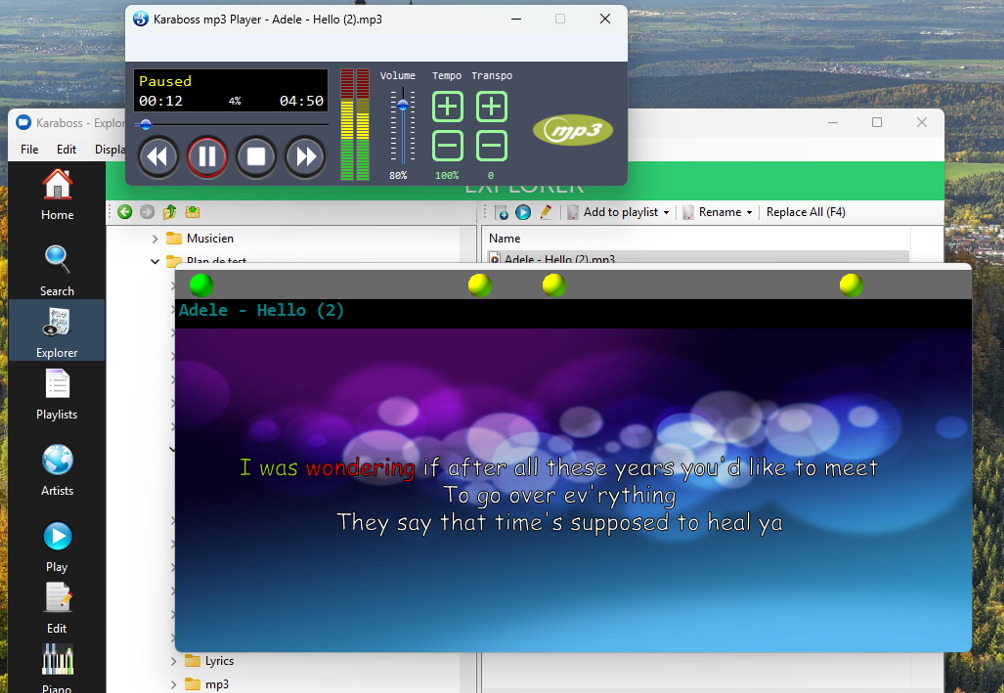Increase Tempo with plus button
The width and height of the screenshot is (1004, 693).
tap(448, 106)
